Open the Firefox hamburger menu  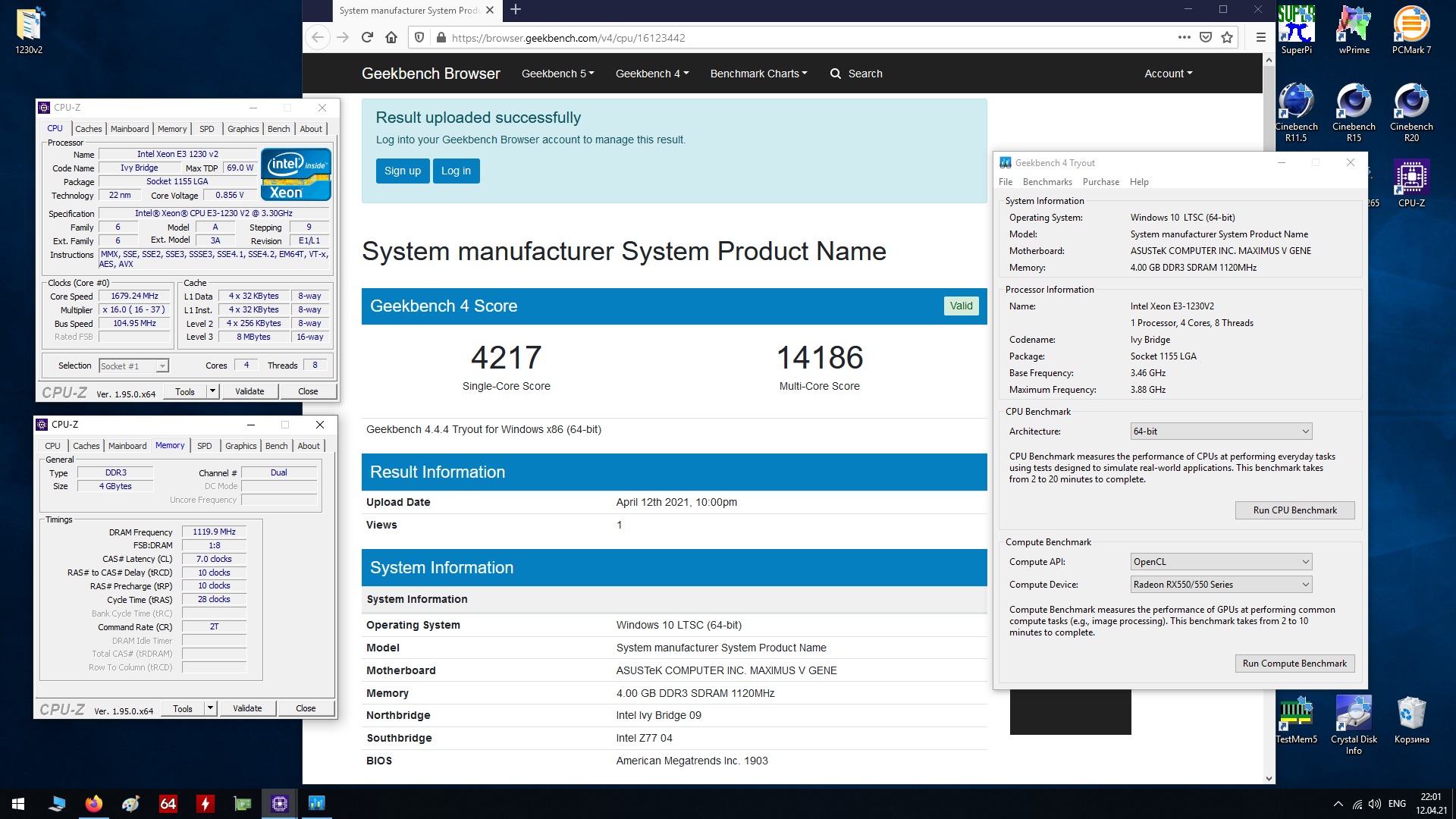[1260, 37]
